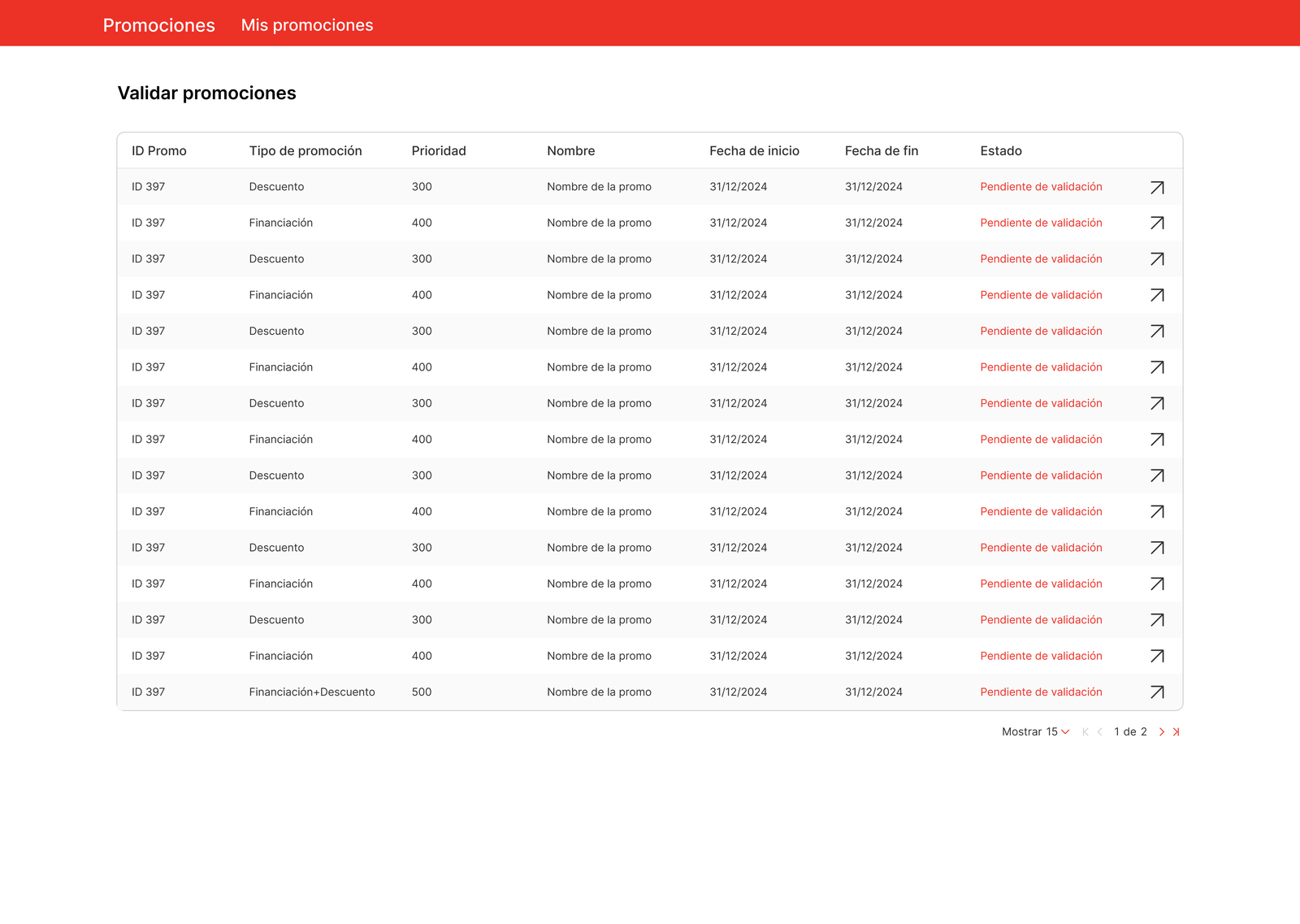Sort by Prioridad column header
Image resolution: width=1300 pixels, height=924 pixels.
pos(439,151)
